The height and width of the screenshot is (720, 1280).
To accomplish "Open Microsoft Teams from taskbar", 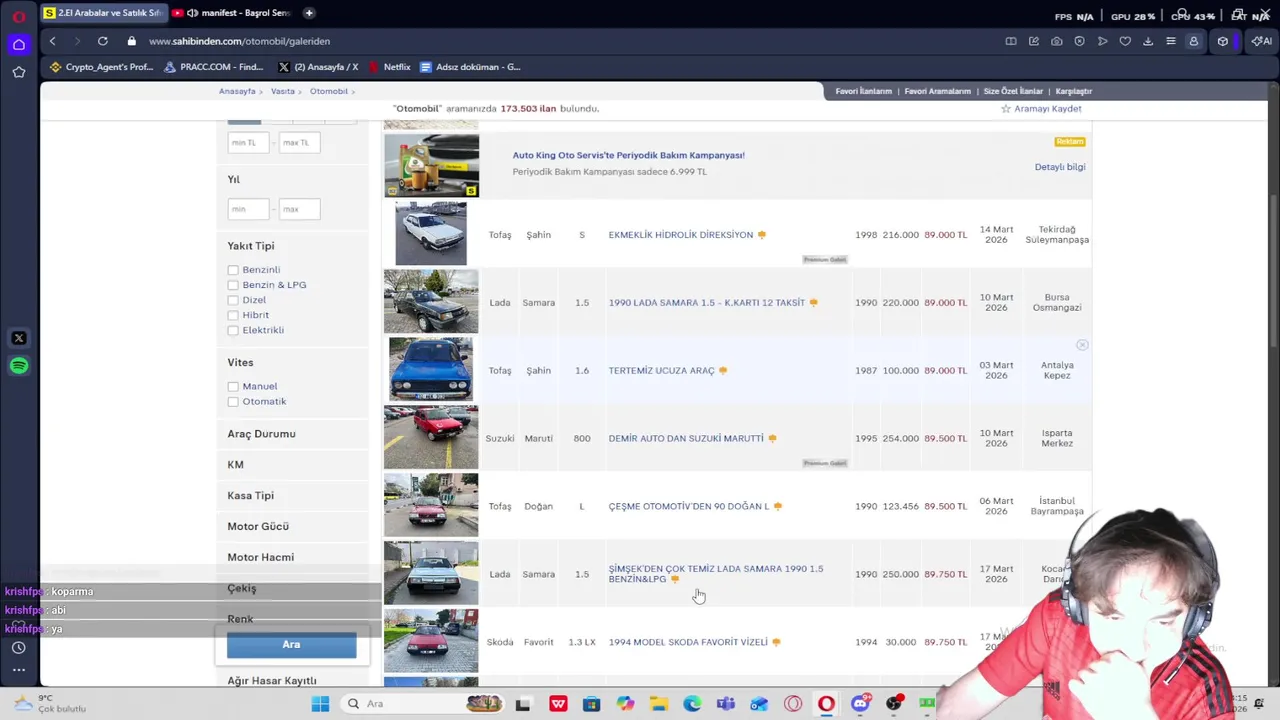I will [726, 704].
